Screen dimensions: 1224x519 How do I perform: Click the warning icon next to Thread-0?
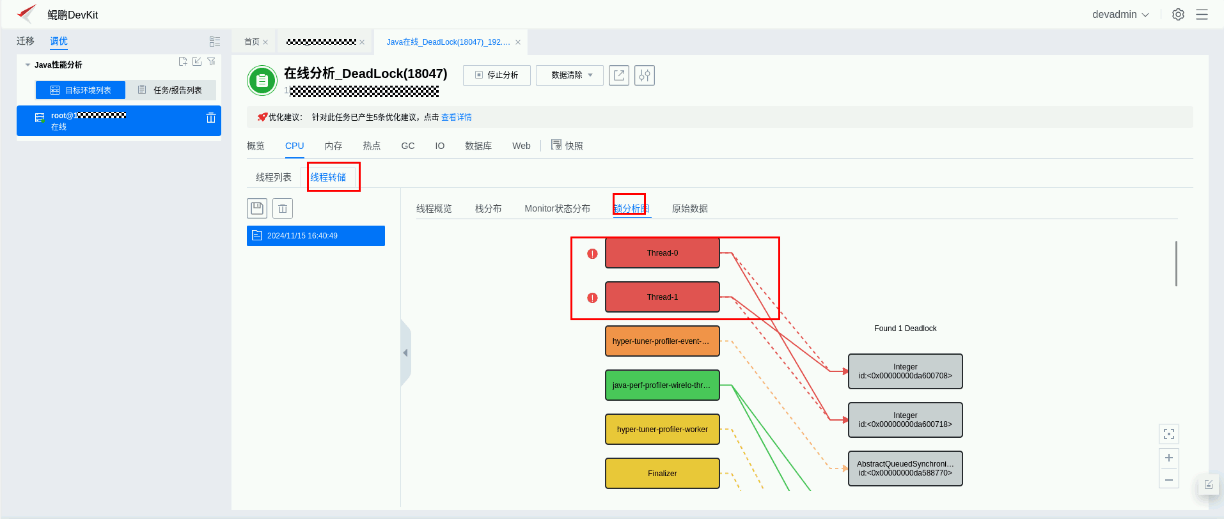(592, 254)
